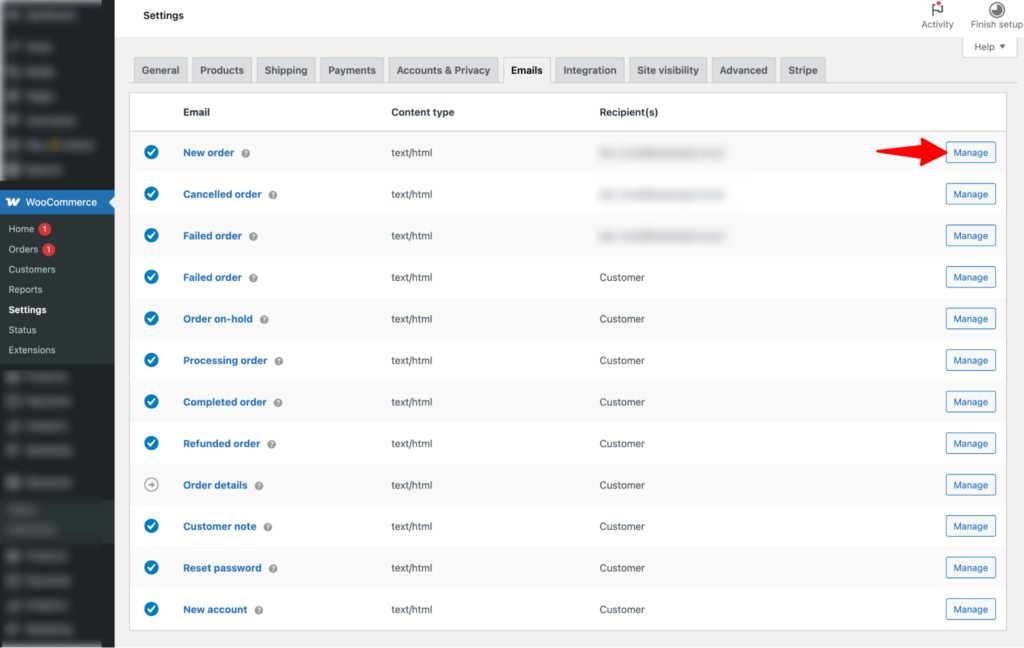1024x648 pixels.
Task: Open the Stripe settings tab
Action: tap(802, 69)
